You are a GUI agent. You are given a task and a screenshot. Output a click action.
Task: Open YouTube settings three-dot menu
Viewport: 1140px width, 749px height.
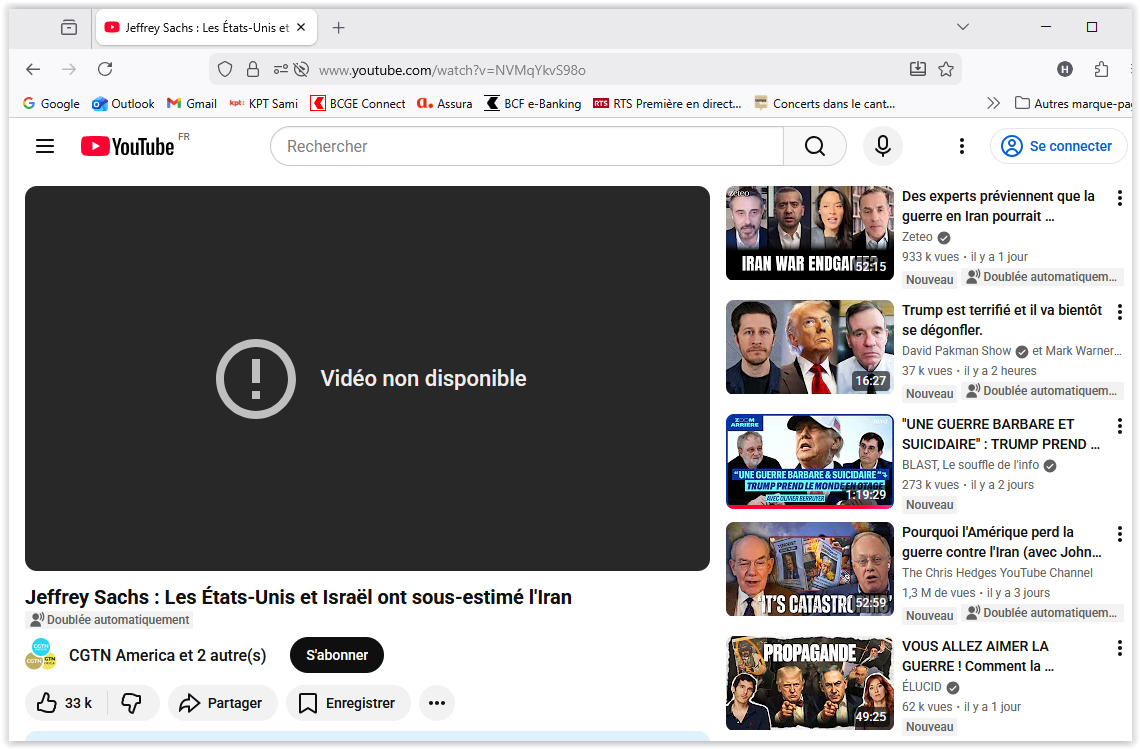coord(961,147)
